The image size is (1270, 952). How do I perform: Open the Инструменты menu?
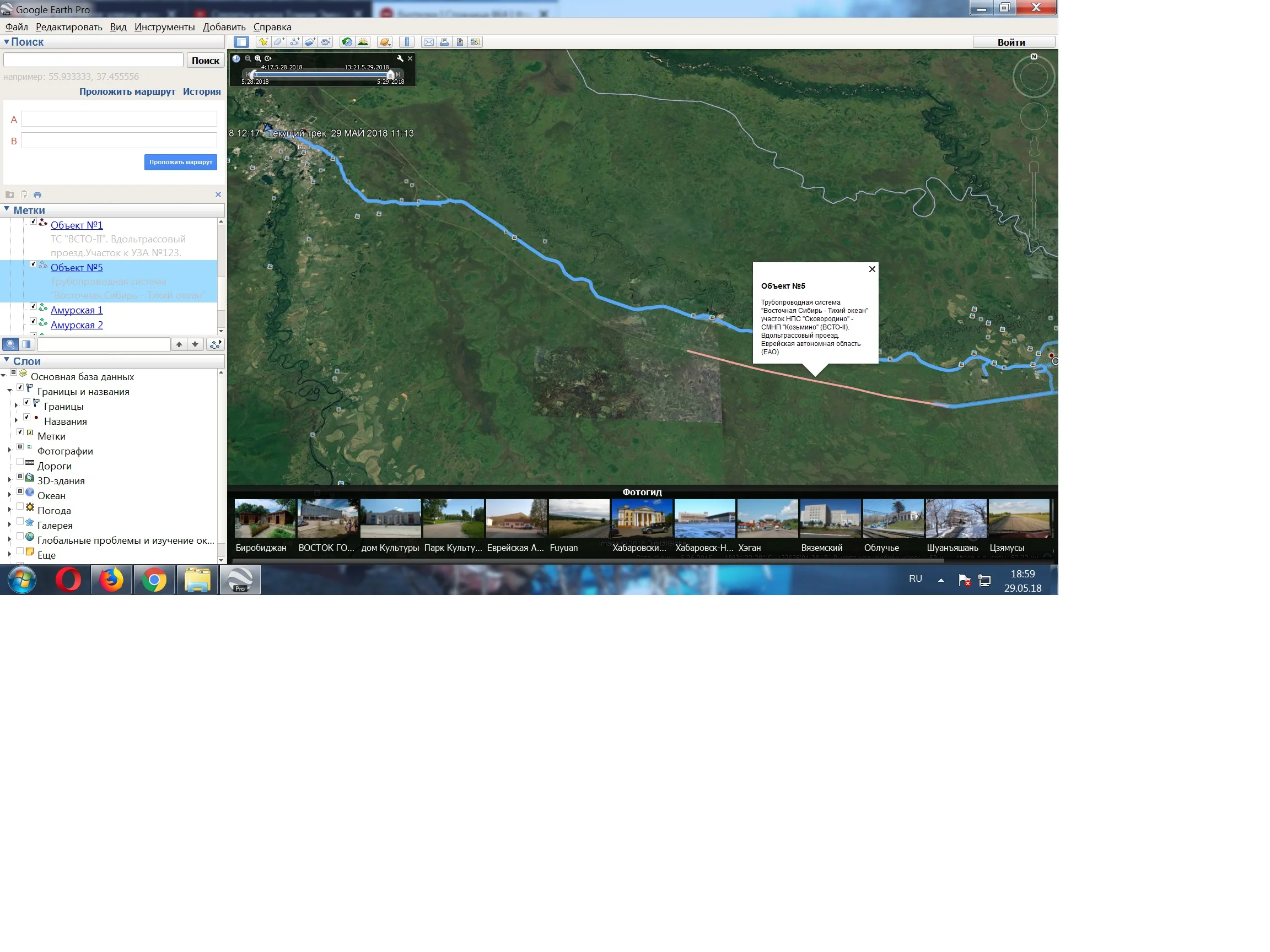point(164,27)
